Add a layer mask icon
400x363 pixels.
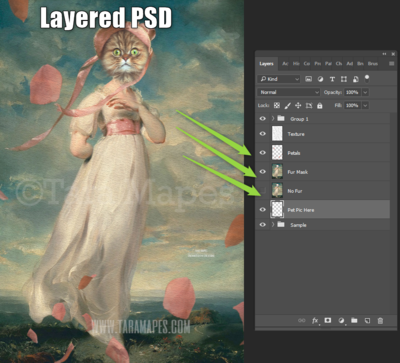[x=328, y=320]
